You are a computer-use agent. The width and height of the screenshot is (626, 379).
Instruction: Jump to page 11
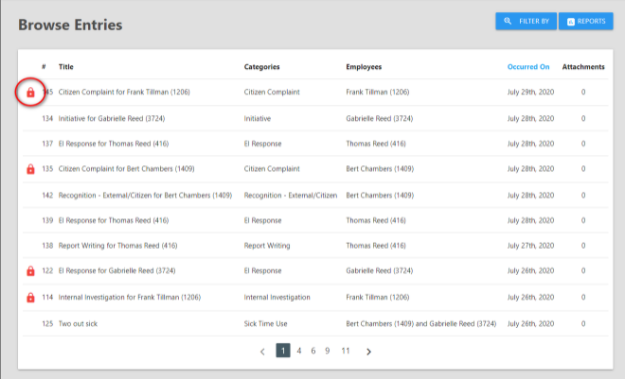pyautogui.click(x=345, y=351)
